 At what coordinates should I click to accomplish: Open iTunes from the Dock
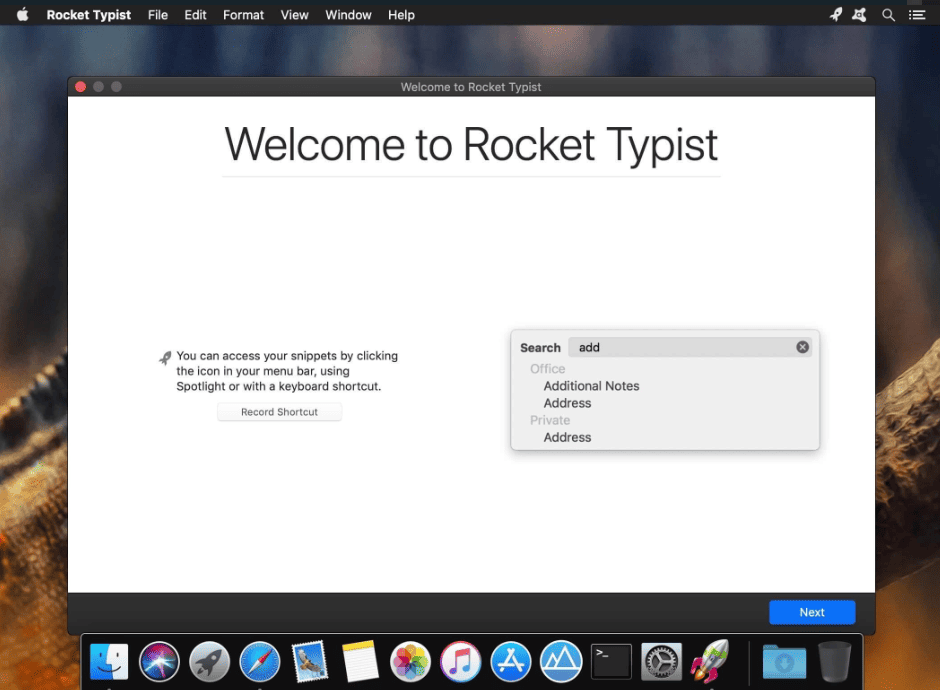[460, 662]
